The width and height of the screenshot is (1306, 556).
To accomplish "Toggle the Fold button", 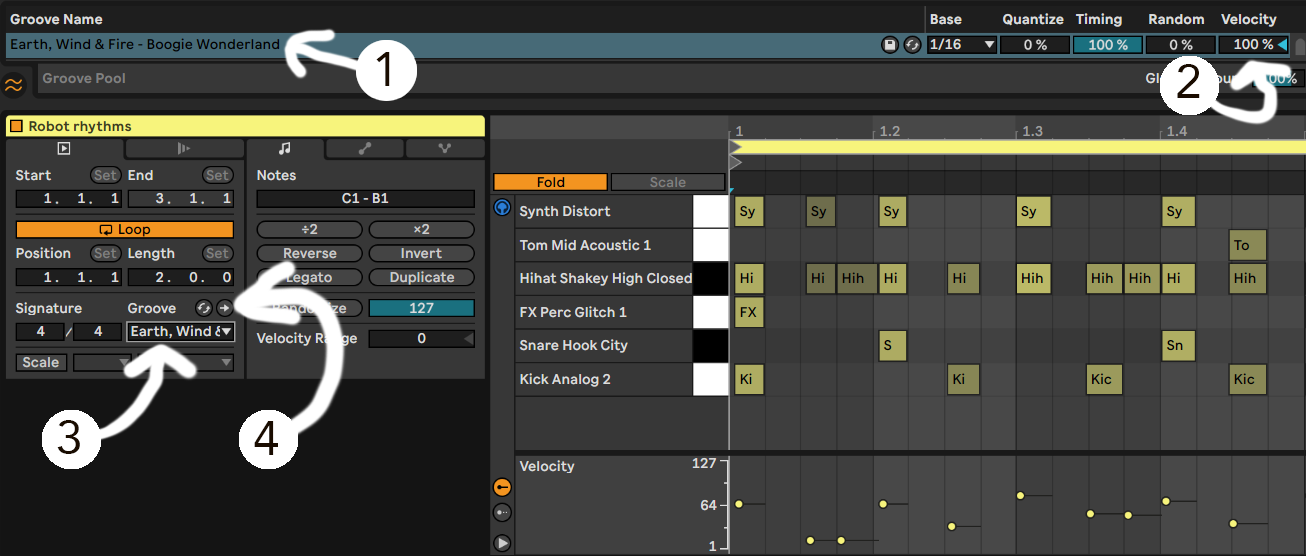I will coord(550,182).
